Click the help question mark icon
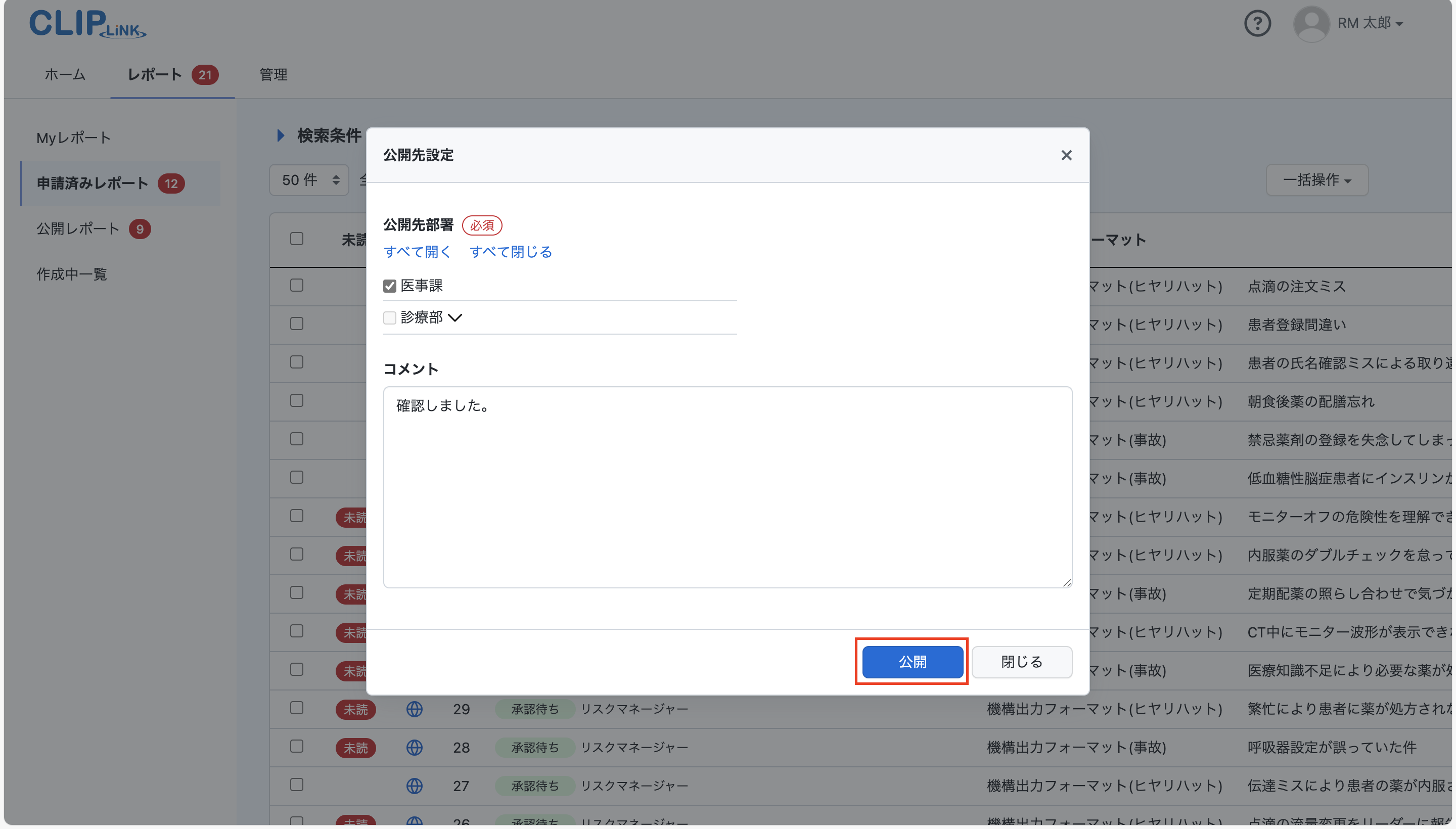 pyautogui.click(x=1257, y=23)
